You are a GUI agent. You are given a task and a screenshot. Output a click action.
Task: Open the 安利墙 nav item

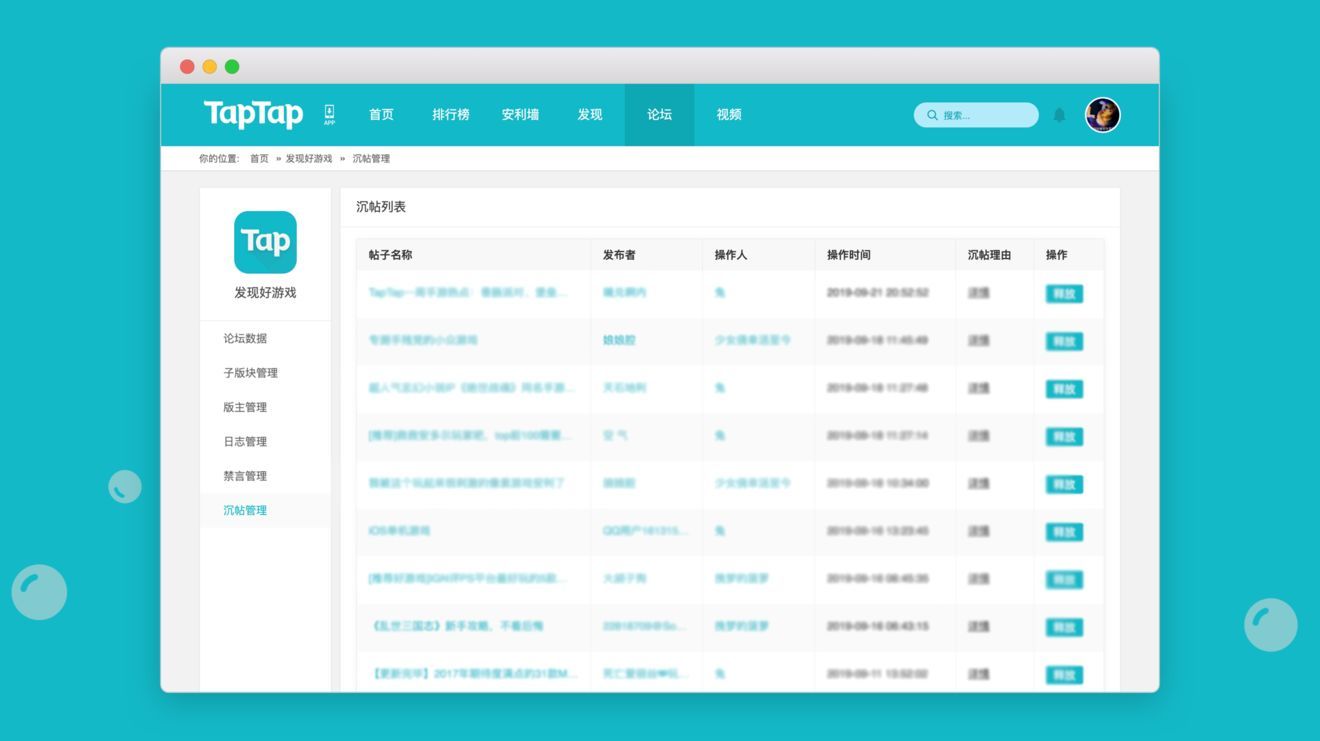[520, 115]
